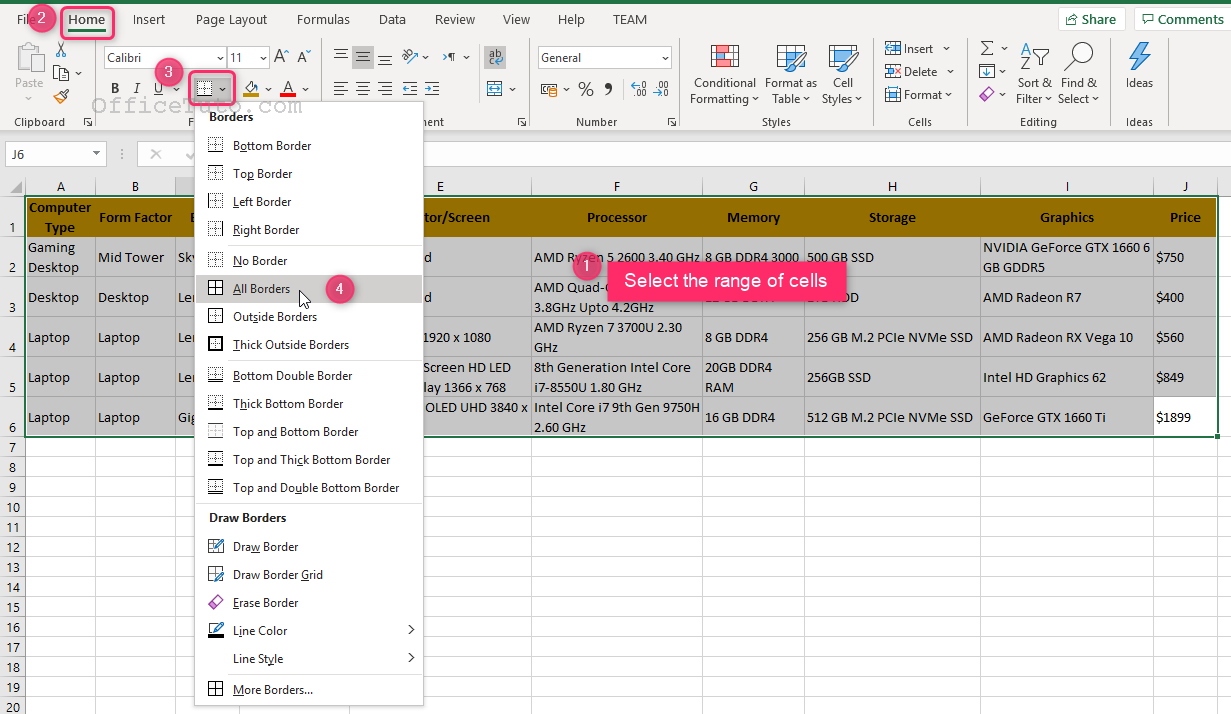Select column header G
The image size is (1231, 714).
tap(753, 187)
